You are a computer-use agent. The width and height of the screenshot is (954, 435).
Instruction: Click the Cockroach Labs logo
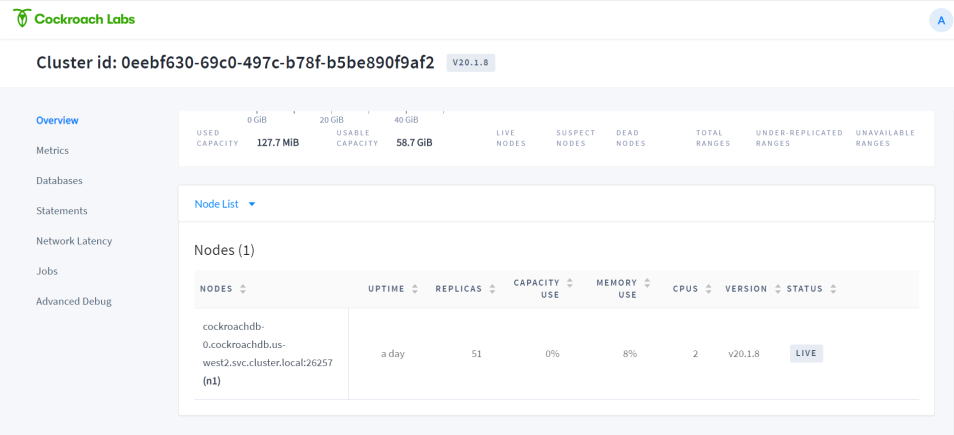(74, 19)
